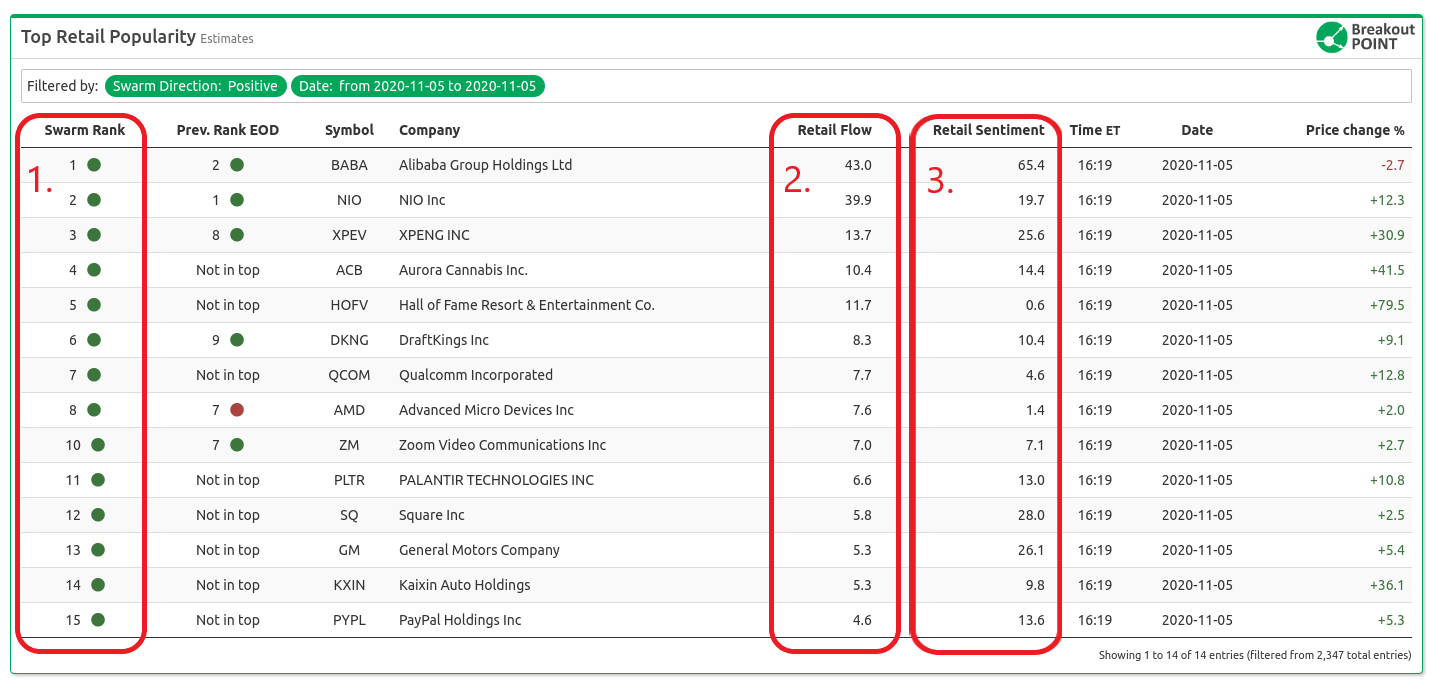Viewport: 1431px width, 683px height.
Task: Click Advanced Micro Devices Inc name
Action: tap(486, 410)
